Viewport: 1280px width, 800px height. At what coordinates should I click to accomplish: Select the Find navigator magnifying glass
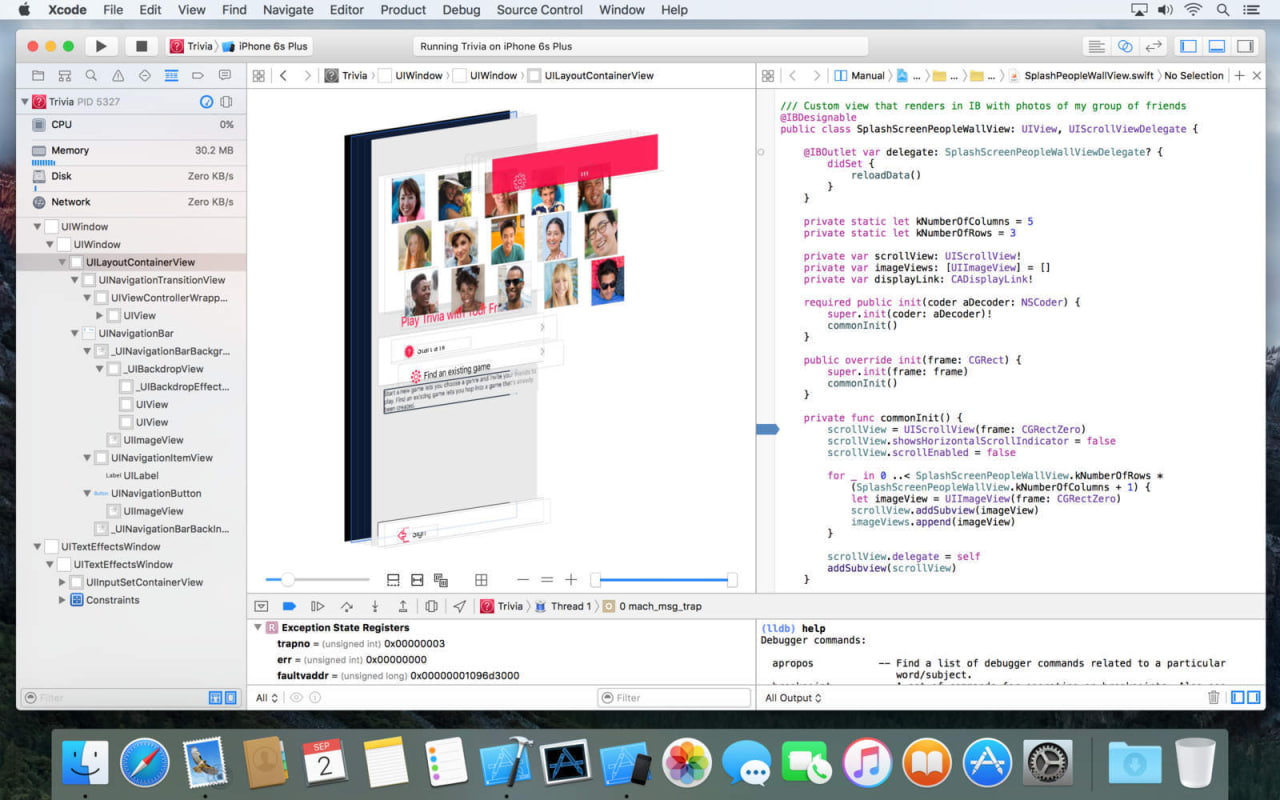pos(90,75)
